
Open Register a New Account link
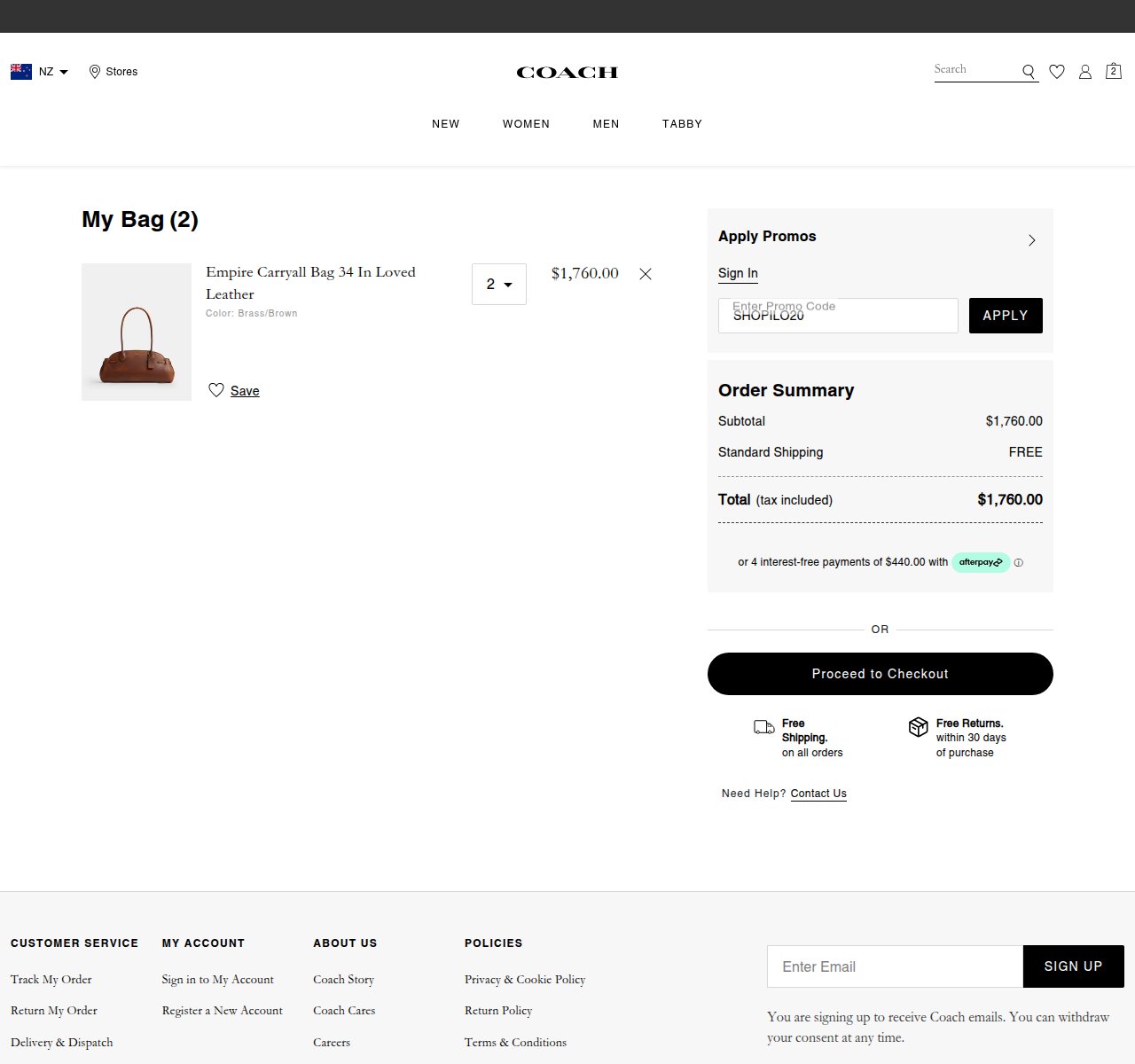coord(223,1011)
